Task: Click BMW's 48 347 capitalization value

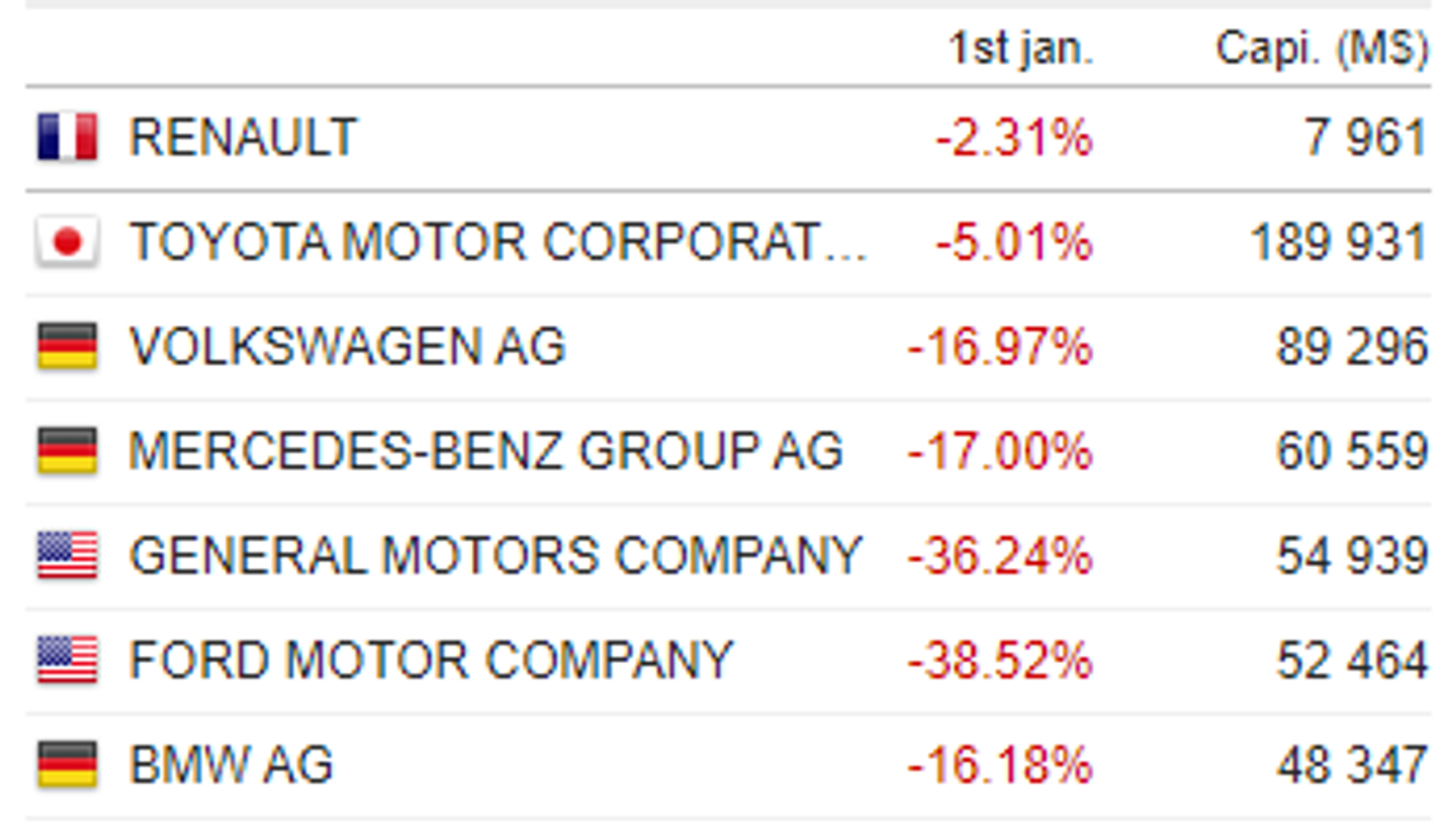Action: click(x=1352, y=766)
